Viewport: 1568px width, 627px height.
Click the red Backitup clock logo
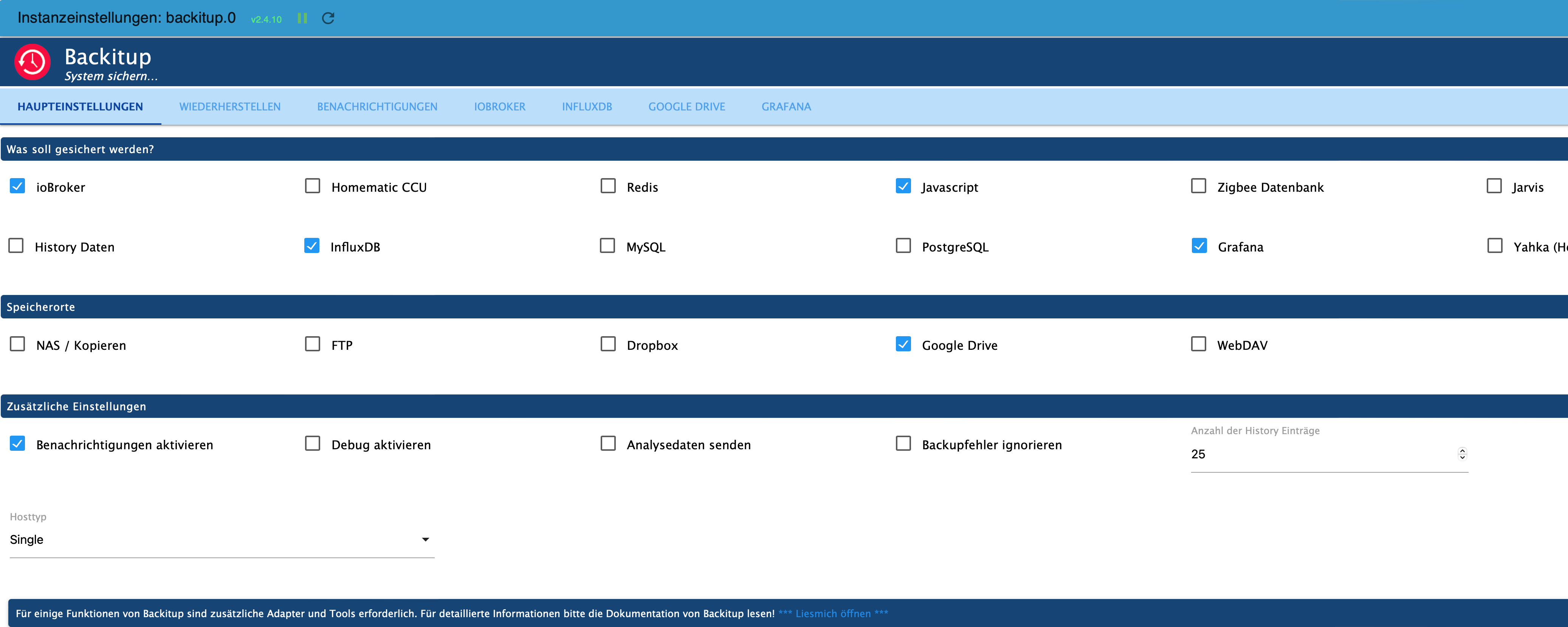coord(32,62)
